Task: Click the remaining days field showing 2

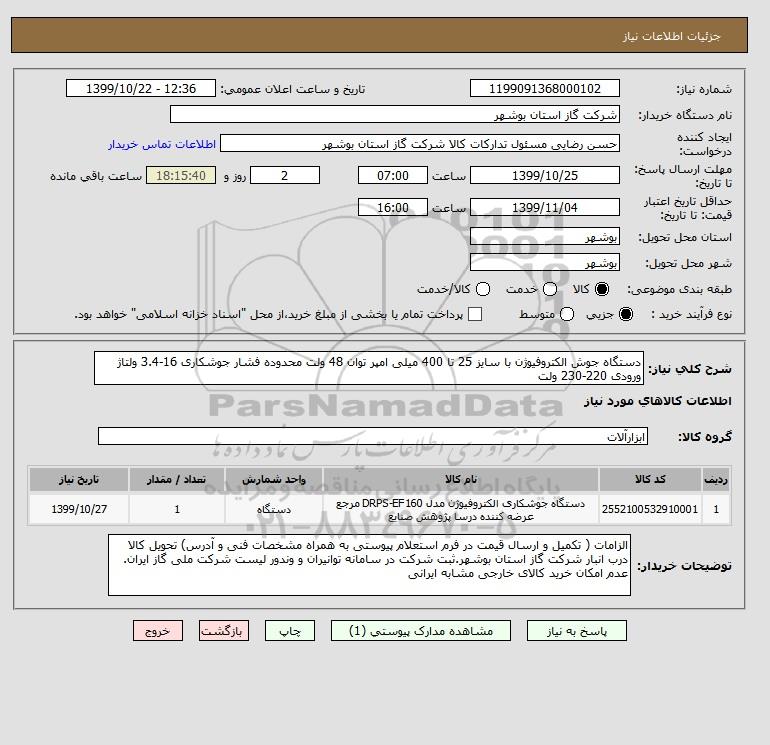Action: tap(285, 175)
